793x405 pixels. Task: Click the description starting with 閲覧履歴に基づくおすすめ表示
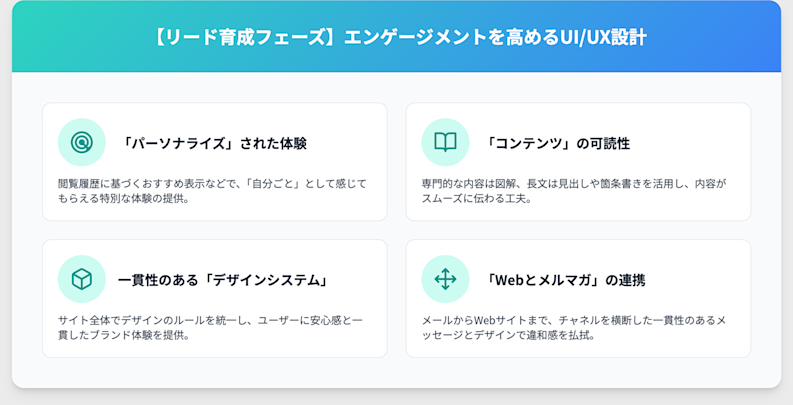pos(213,191)
